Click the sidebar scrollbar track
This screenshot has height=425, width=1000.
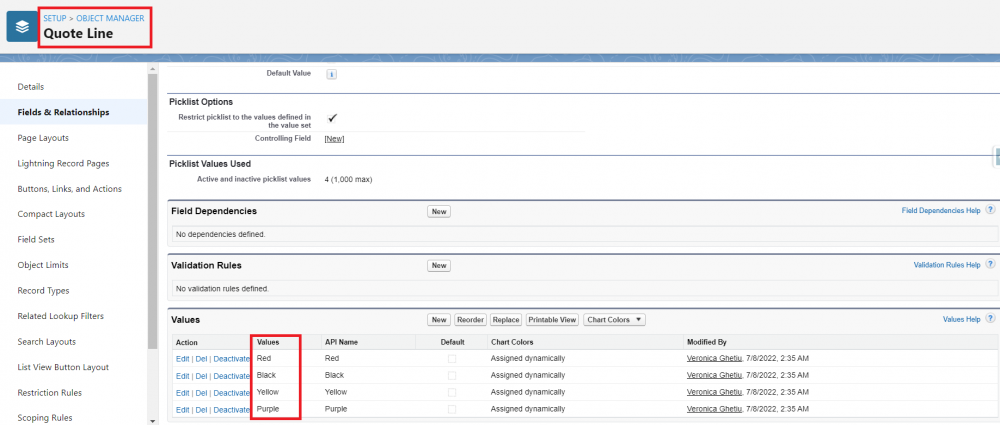tap(152, 383)
